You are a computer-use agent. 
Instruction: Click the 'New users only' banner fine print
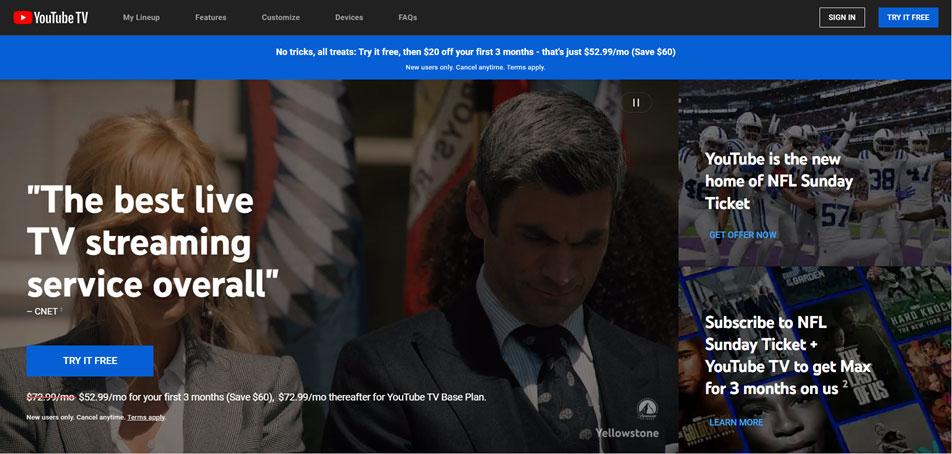[x=475, y=67]
